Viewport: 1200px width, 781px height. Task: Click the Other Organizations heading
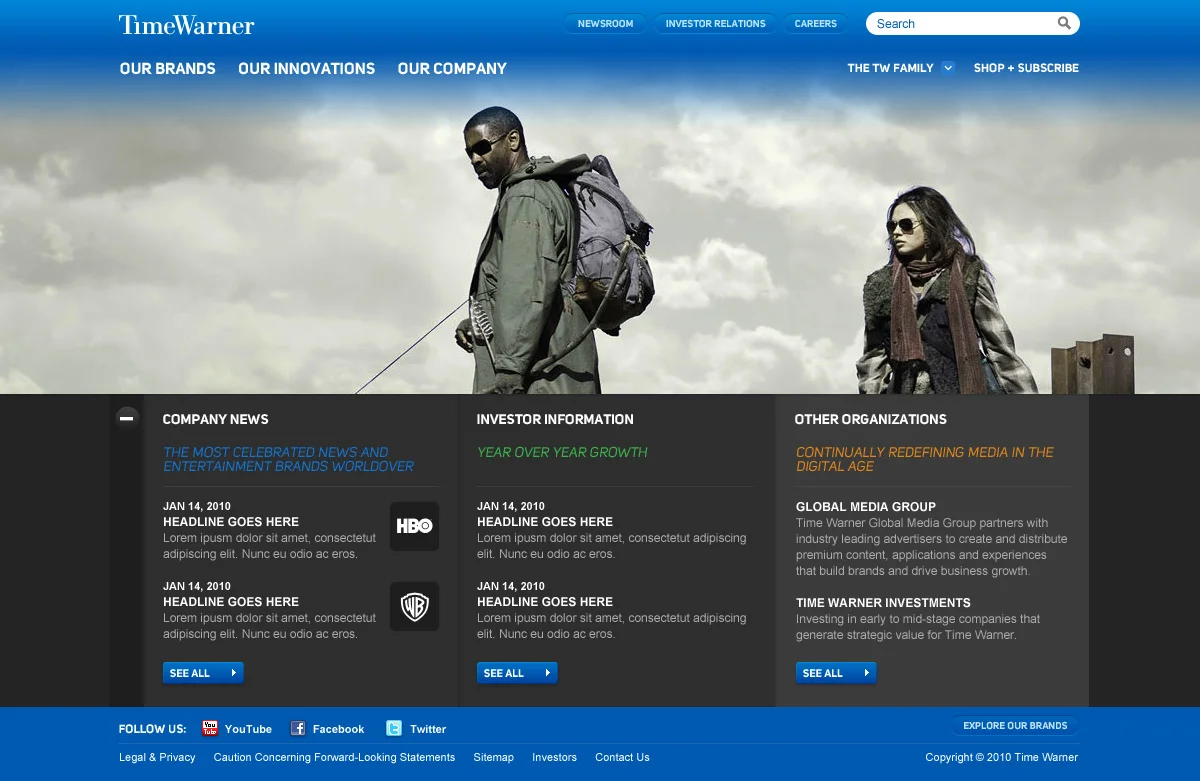click(x=870, y=419)
